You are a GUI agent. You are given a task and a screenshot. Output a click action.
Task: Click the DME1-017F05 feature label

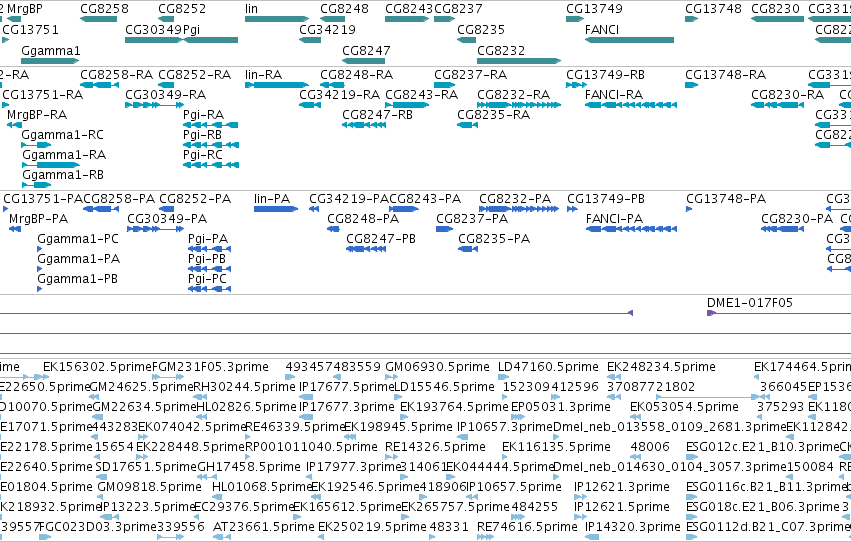750,303
